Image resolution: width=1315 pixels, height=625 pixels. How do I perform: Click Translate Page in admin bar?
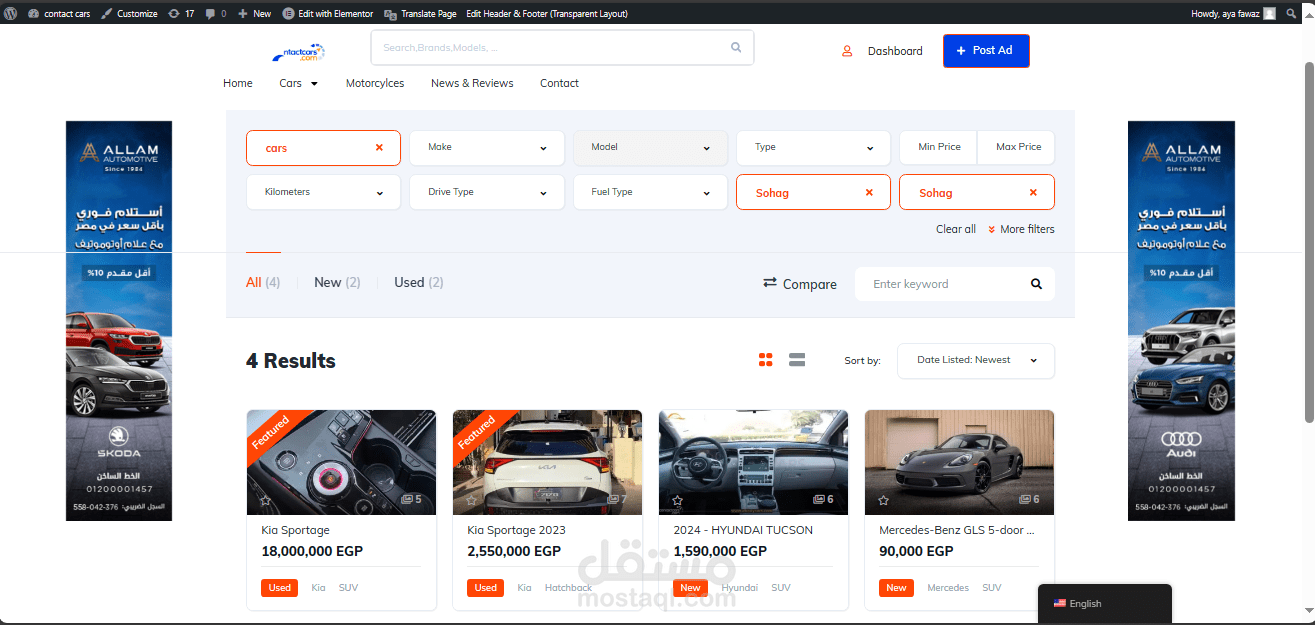421,13
